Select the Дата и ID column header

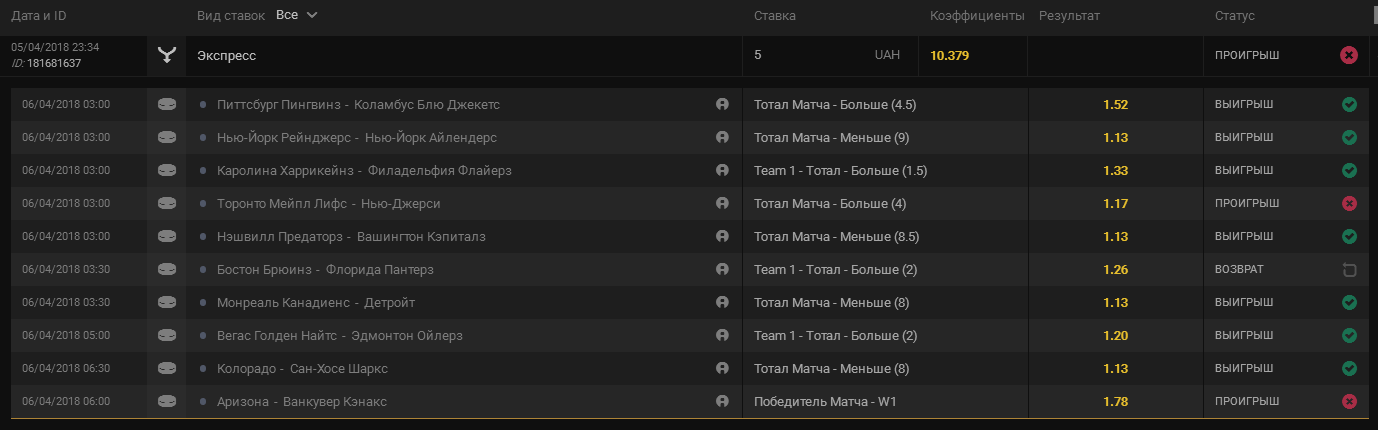[39, 16]
